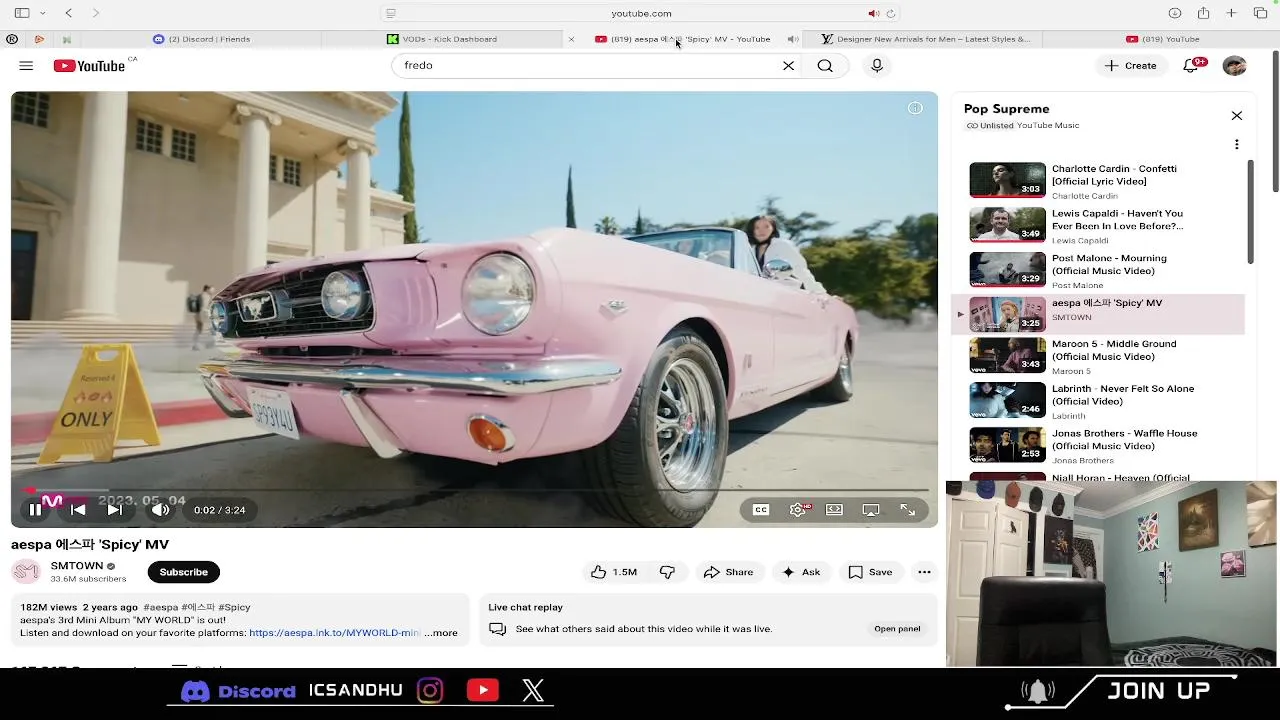Screen dimensions: 1280x720
Task: Open Safari downloads button
Action: pyautogui.click(x=1175, y=13)
